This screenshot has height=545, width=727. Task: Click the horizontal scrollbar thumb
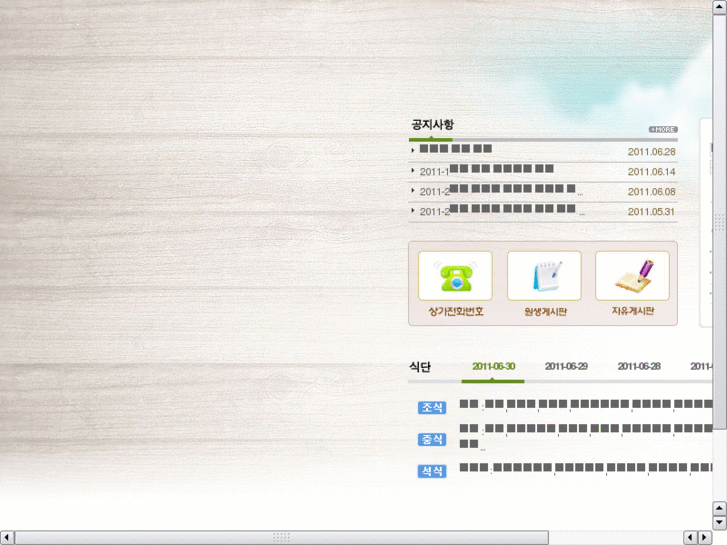[281, 538]
